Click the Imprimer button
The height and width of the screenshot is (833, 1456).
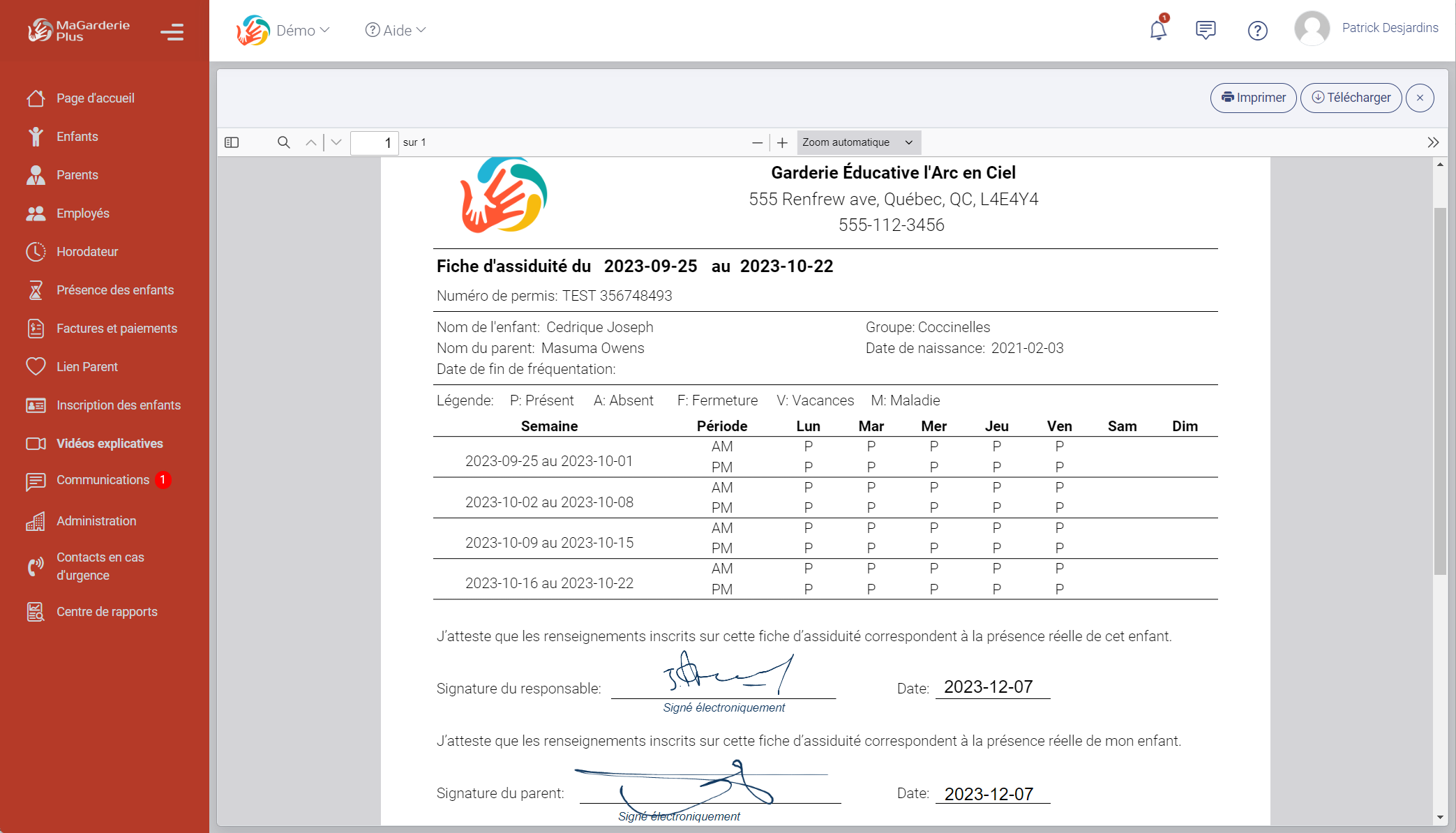click(1254, 98)
